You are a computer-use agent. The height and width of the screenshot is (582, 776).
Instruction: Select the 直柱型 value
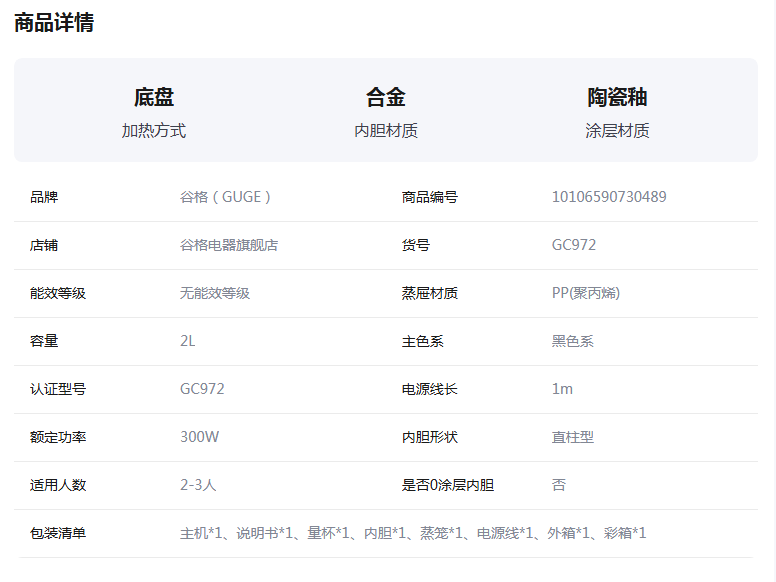click(573, 437)
